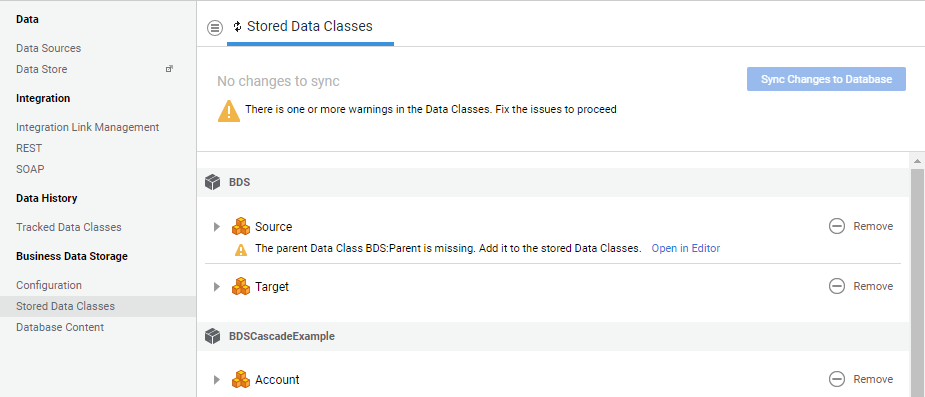Click minus circle icon to remove Target
The height and width of the screenshot is (397, 925).
(837, 286)
